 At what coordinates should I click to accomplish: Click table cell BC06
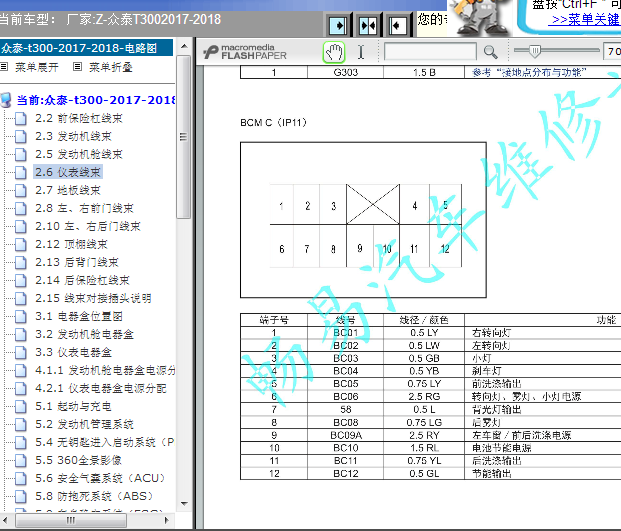[346, 397]
